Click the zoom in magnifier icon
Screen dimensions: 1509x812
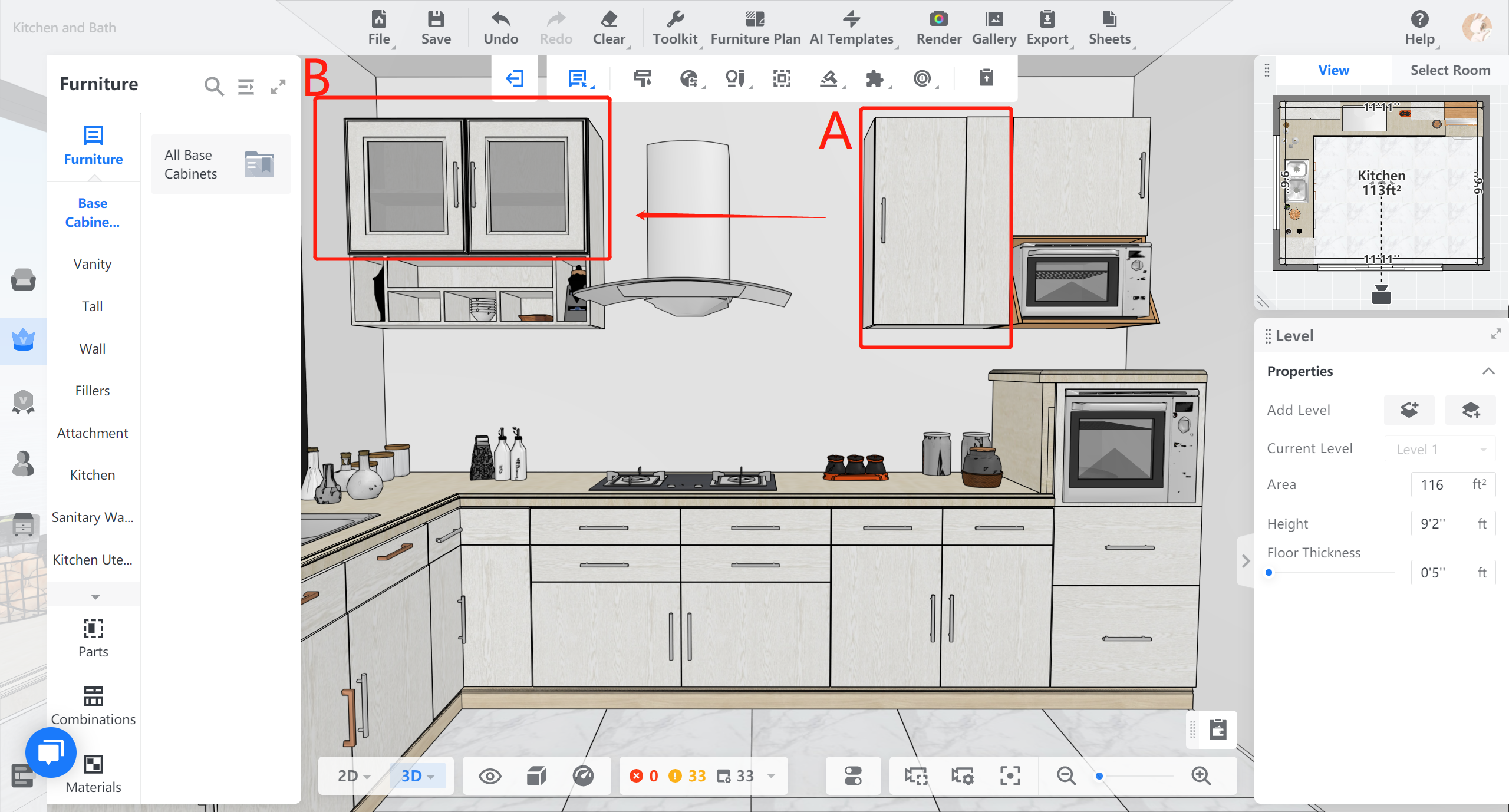1201,775
